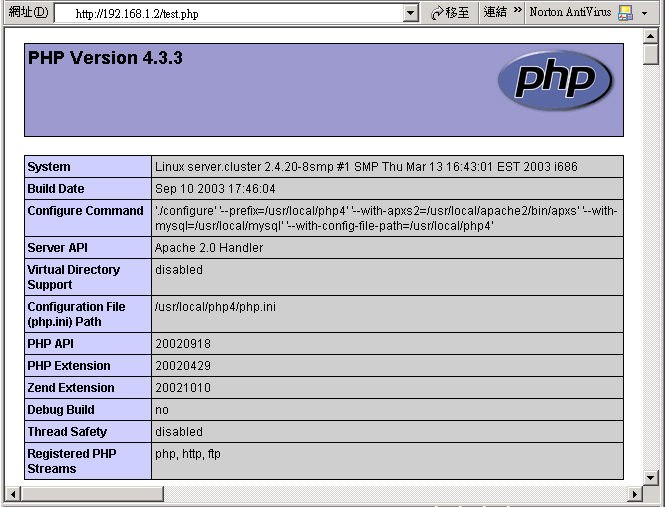Click vertical scrollbar down arrow
The height and width of the screenshot is (507, 665).
pyautogui.click(x=651, y=478)
